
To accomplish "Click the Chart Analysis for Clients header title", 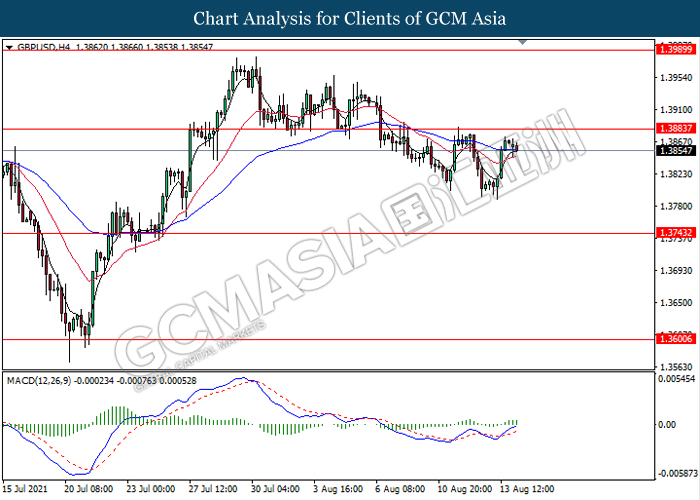I will point(350,18).
